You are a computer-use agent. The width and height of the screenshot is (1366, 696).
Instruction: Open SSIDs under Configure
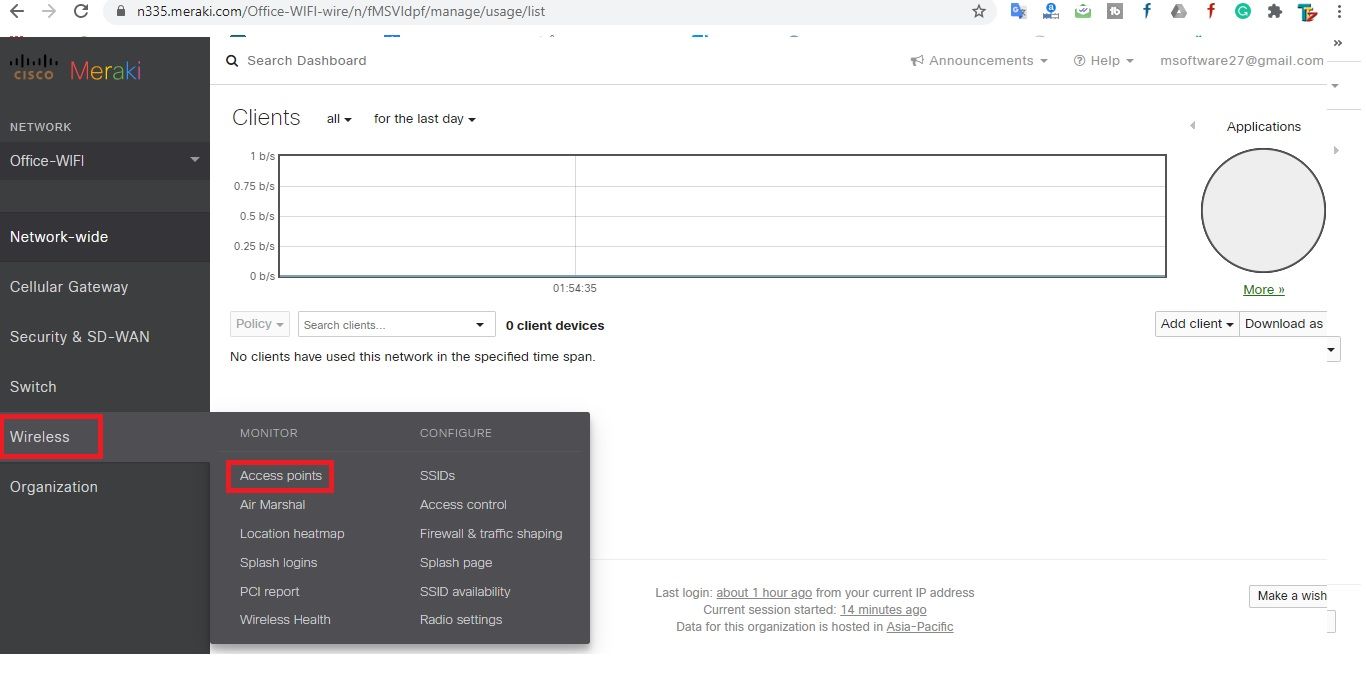(x=437, y=476)
